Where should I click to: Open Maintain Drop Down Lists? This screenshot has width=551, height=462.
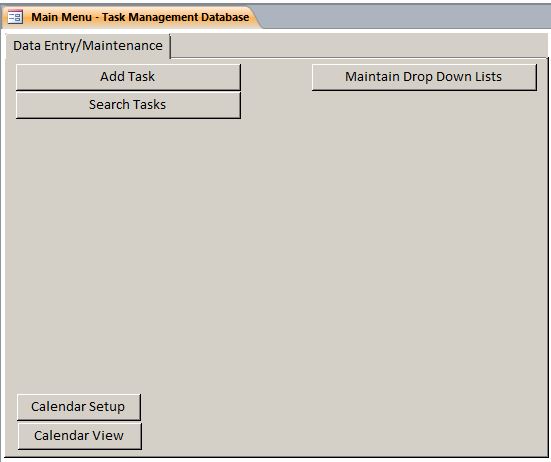coord(424,77)
